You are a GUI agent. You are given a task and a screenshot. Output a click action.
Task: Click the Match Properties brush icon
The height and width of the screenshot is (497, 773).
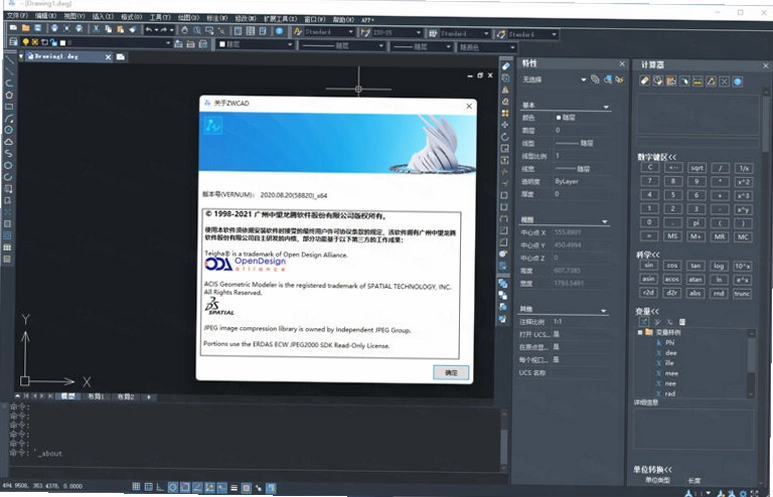tap(132, 30)
